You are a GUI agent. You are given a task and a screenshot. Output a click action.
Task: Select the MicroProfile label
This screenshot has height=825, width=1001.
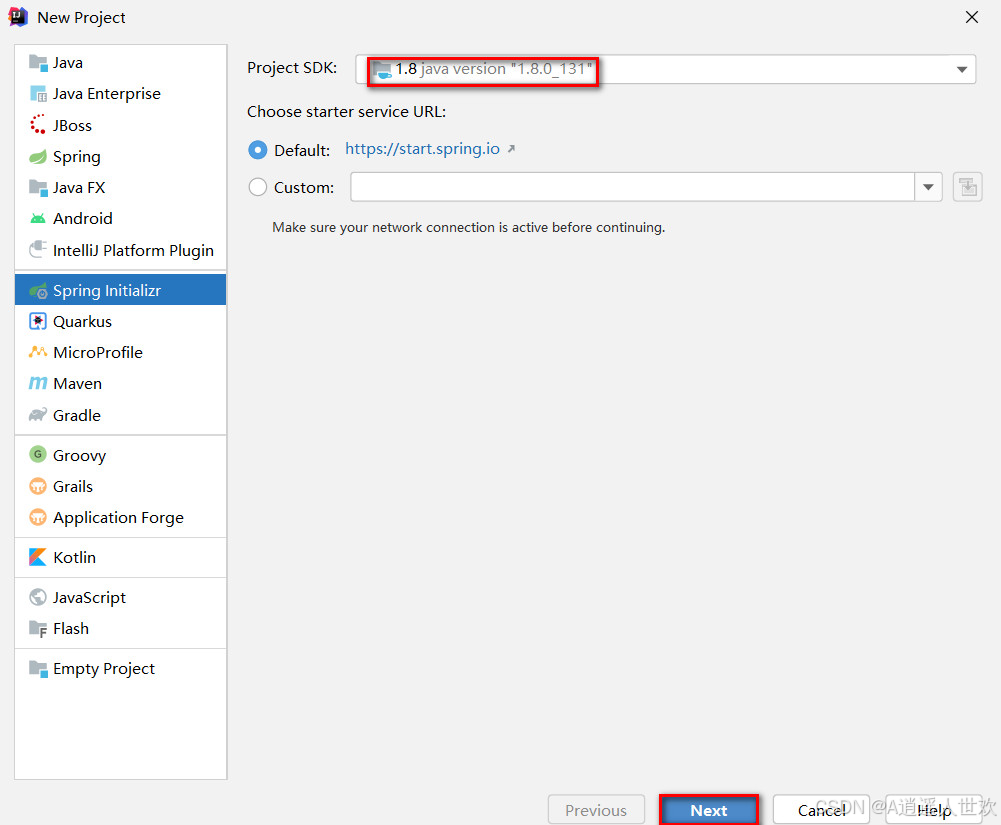[x=98, y=352]
